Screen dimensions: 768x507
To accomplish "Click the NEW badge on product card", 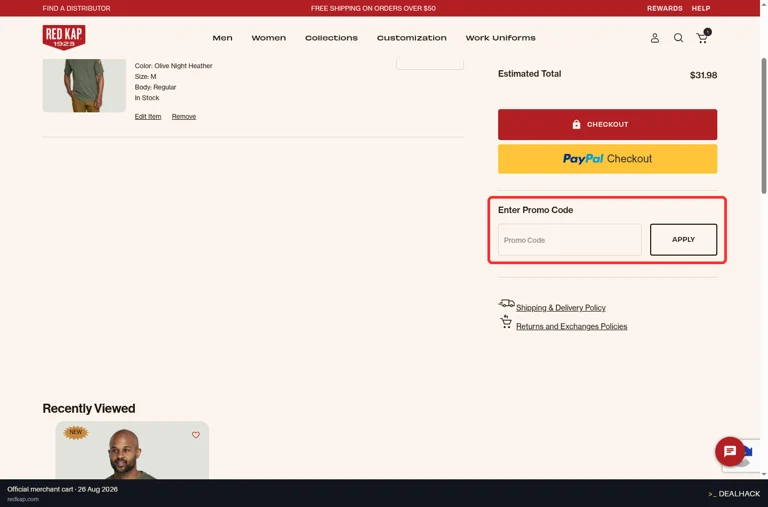I will [75, 432].
